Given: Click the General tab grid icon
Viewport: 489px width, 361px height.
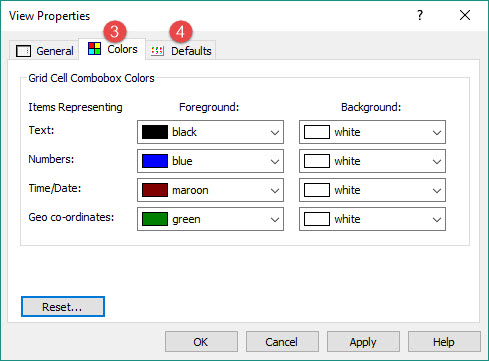Looking at the screenshot, I should coord(23,51).
